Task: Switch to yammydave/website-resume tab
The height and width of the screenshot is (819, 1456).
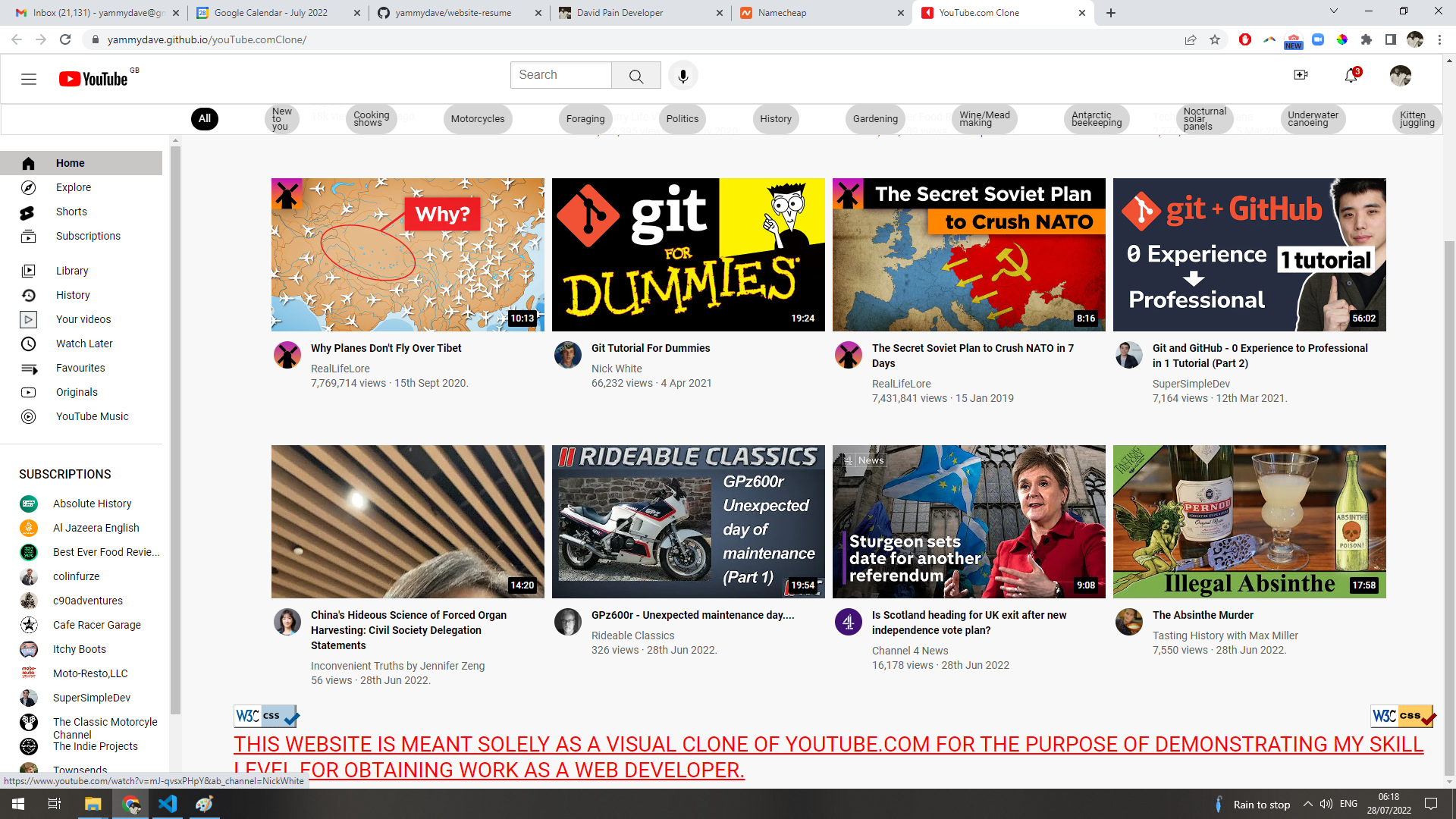Action: [460, 13]
